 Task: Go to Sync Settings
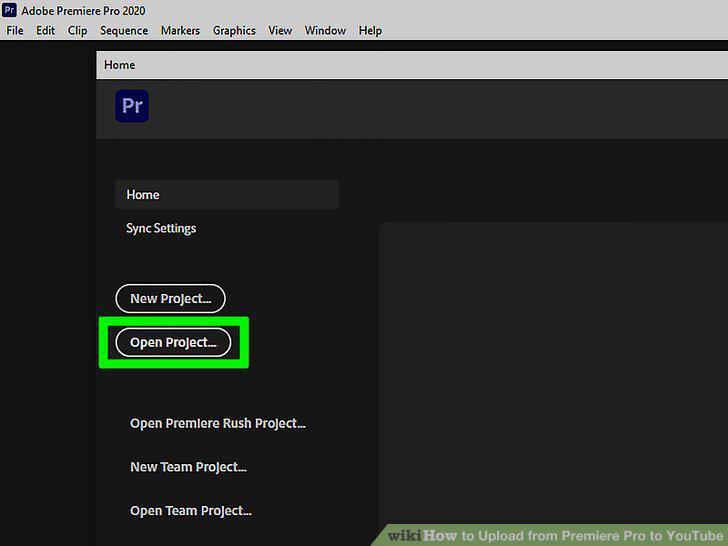[161, 228]
